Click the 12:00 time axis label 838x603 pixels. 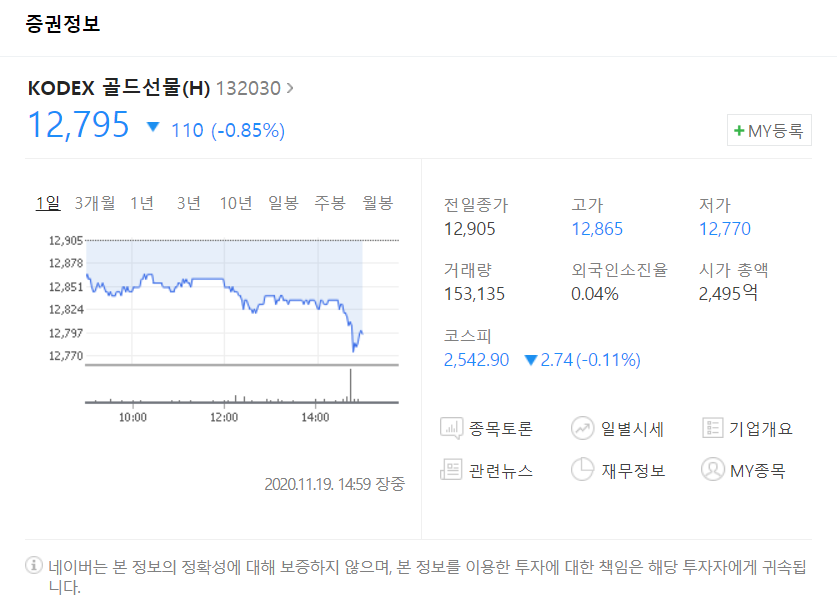tap(224, 417)
